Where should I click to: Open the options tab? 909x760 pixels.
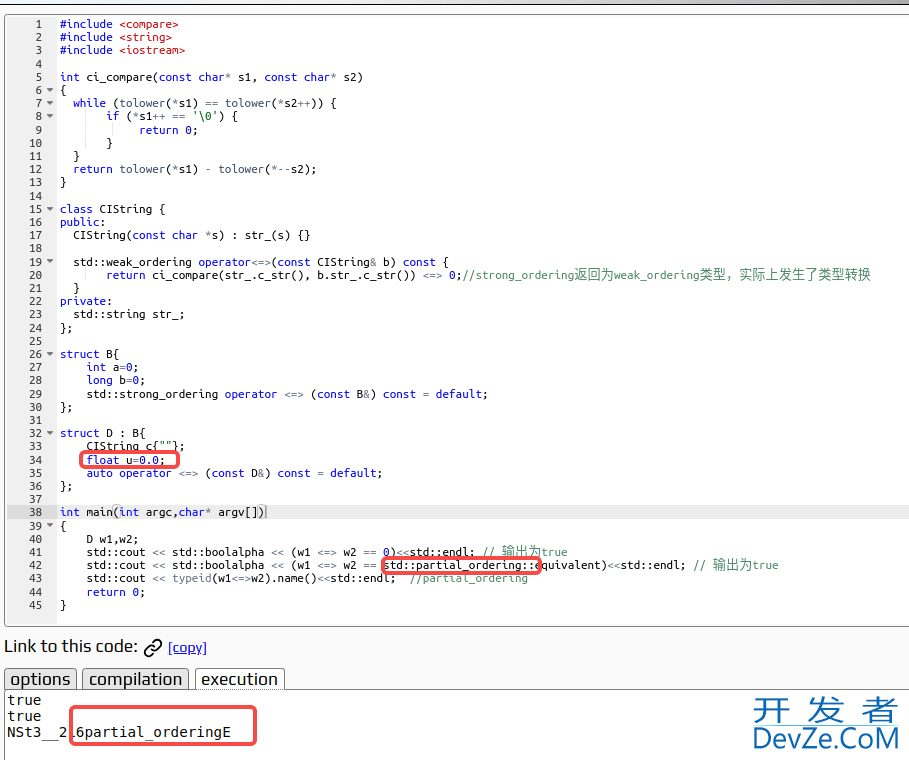[40, 679]
